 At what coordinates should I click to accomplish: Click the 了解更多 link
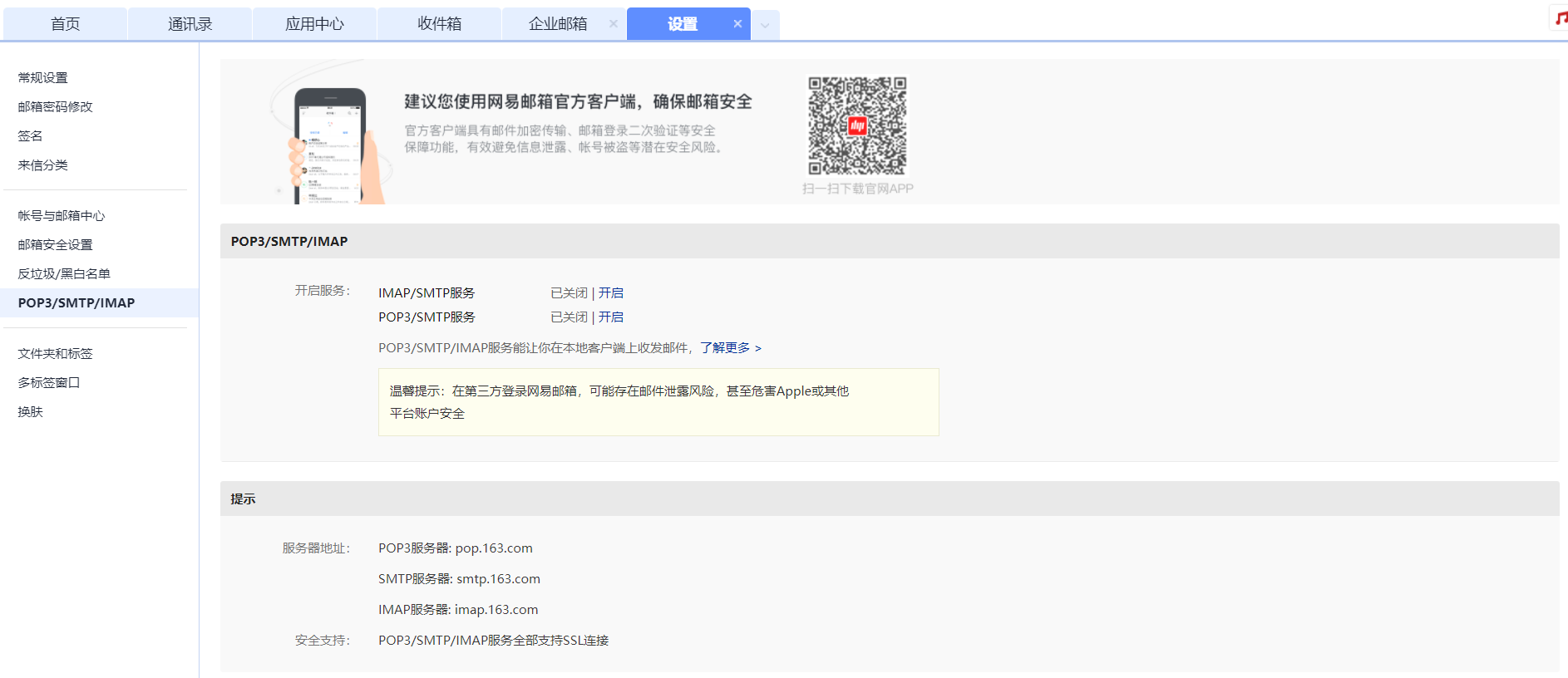tap(731, 347)
